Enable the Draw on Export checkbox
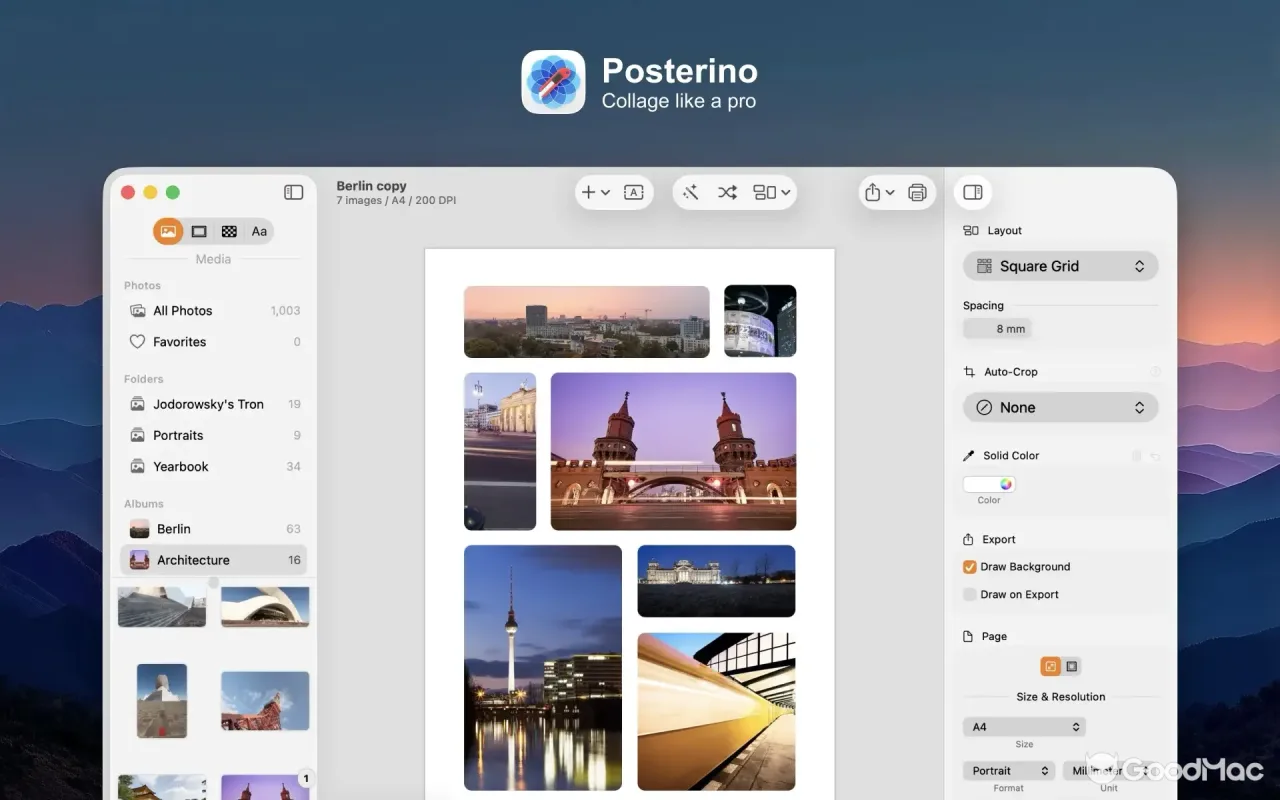Screen dimensions: 1280x800 969,595
